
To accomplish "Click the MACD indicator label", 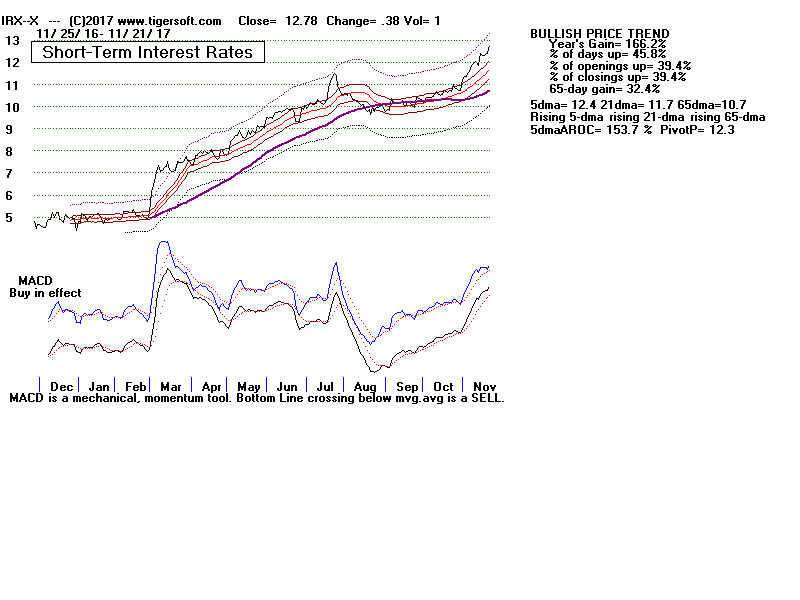I will [x=34, y=280].
